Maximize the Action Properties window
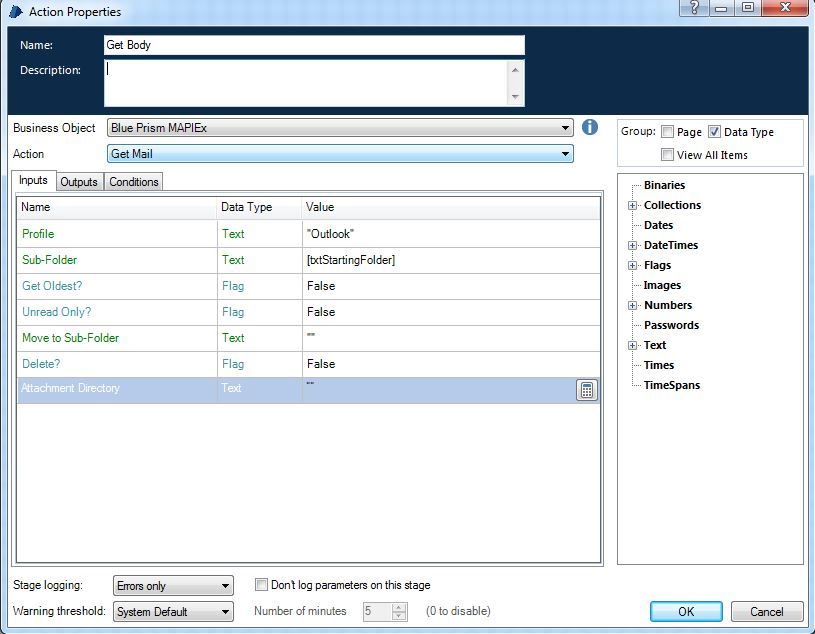Screen dimensions: 815x634 pyautogui.click(x=747, y=8)
